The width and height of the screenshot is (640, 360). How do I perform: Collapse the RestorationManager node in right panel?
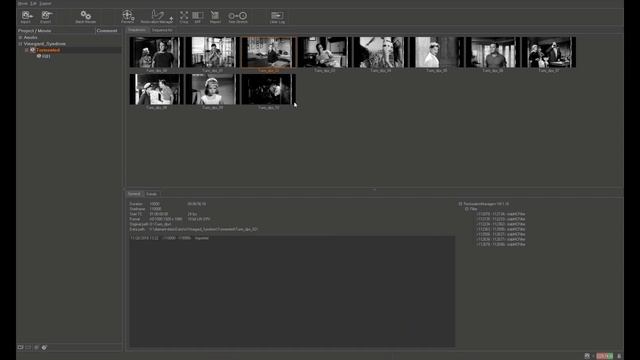point(460,204)
